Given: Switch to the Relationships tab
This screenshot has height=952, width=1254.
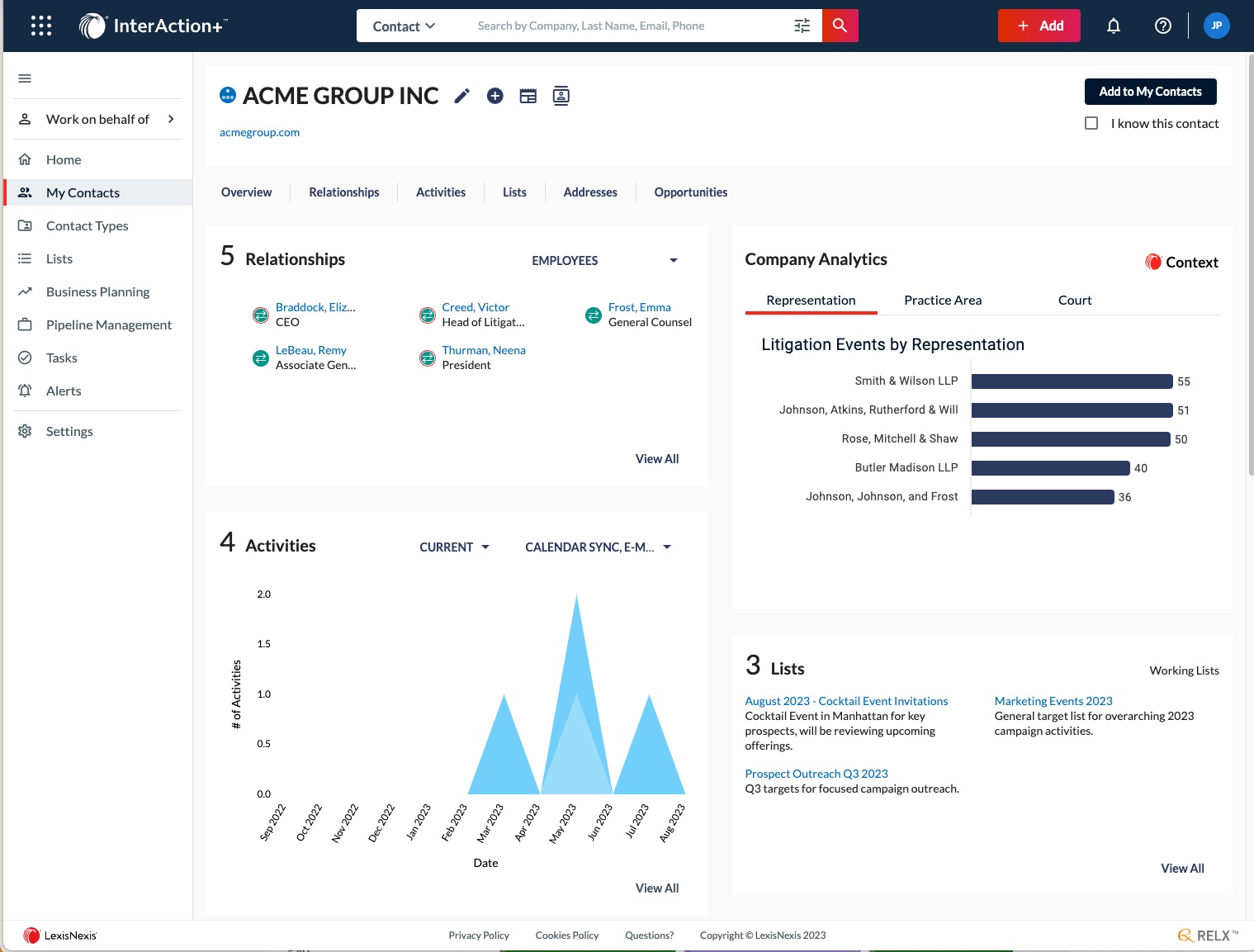Looking at the screenshot, I should 344,192.
